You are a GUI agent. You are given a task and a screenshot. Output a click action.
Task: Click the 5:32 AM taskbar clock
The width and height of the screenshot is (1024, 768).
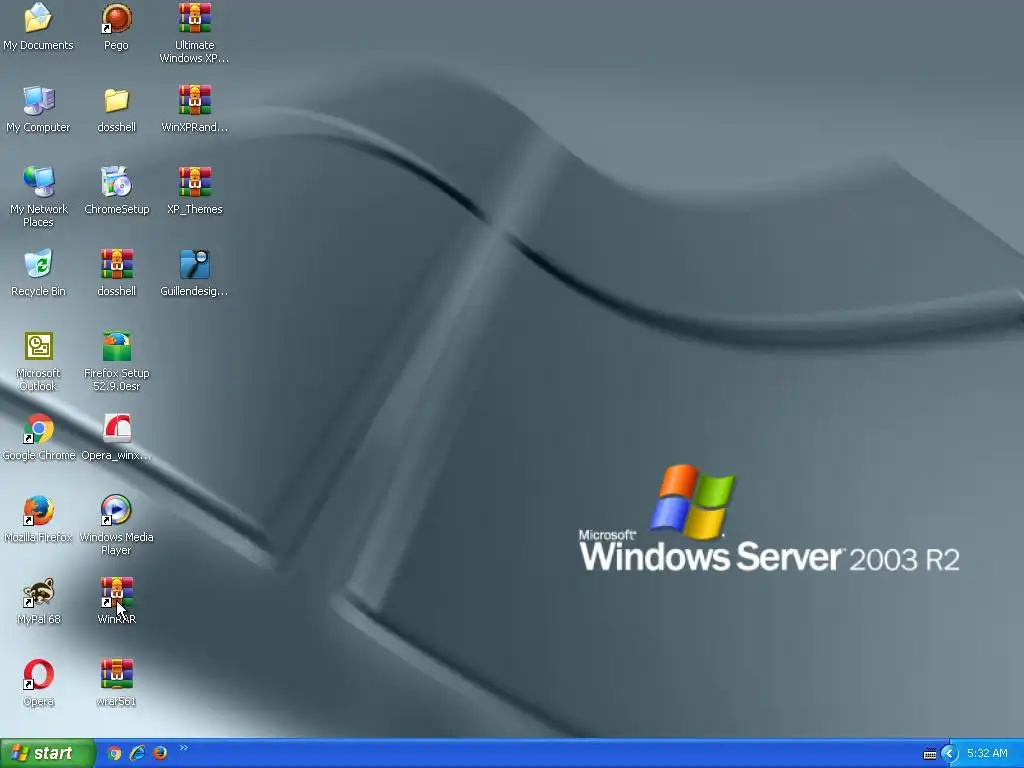[987, 754]
